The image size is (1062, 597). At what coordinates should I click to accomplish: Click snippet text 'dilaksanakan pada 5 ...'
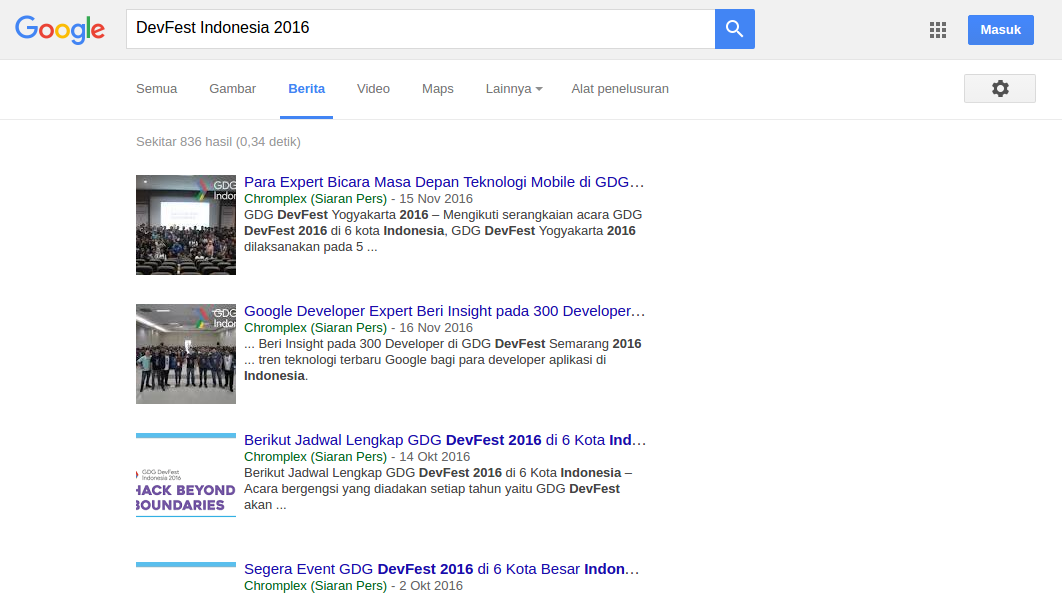click(311, 247)
